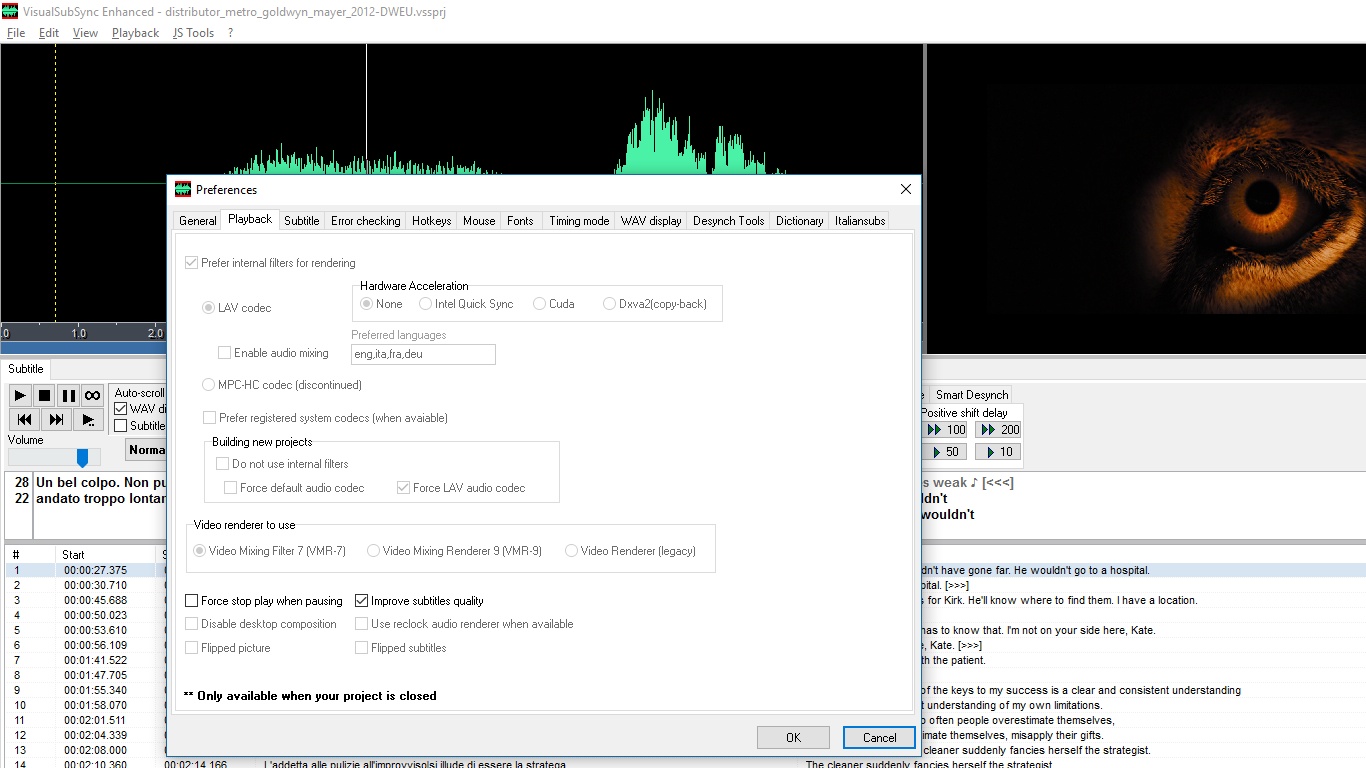
Task: Switch to the Desynch Tools tab
Action: 729,221
